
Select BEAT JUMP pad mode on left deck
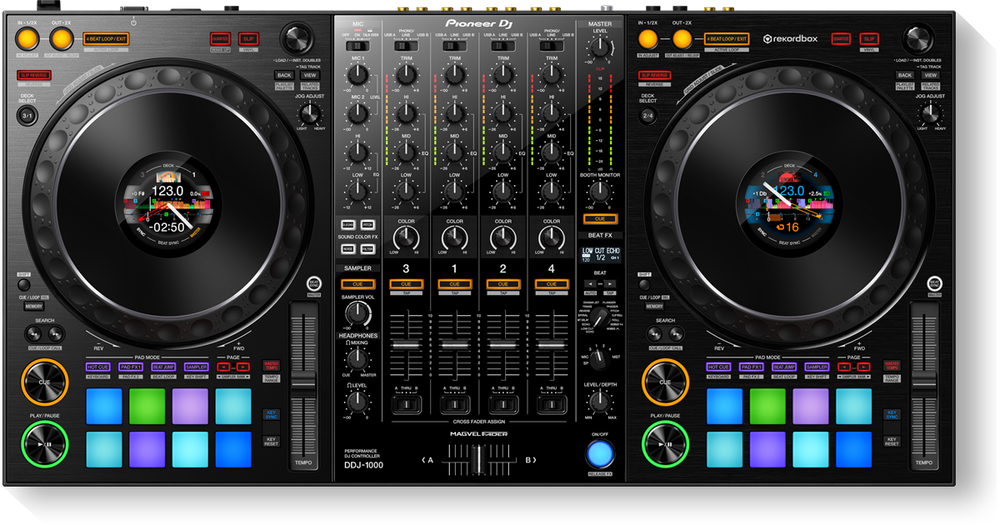(163, 367)
